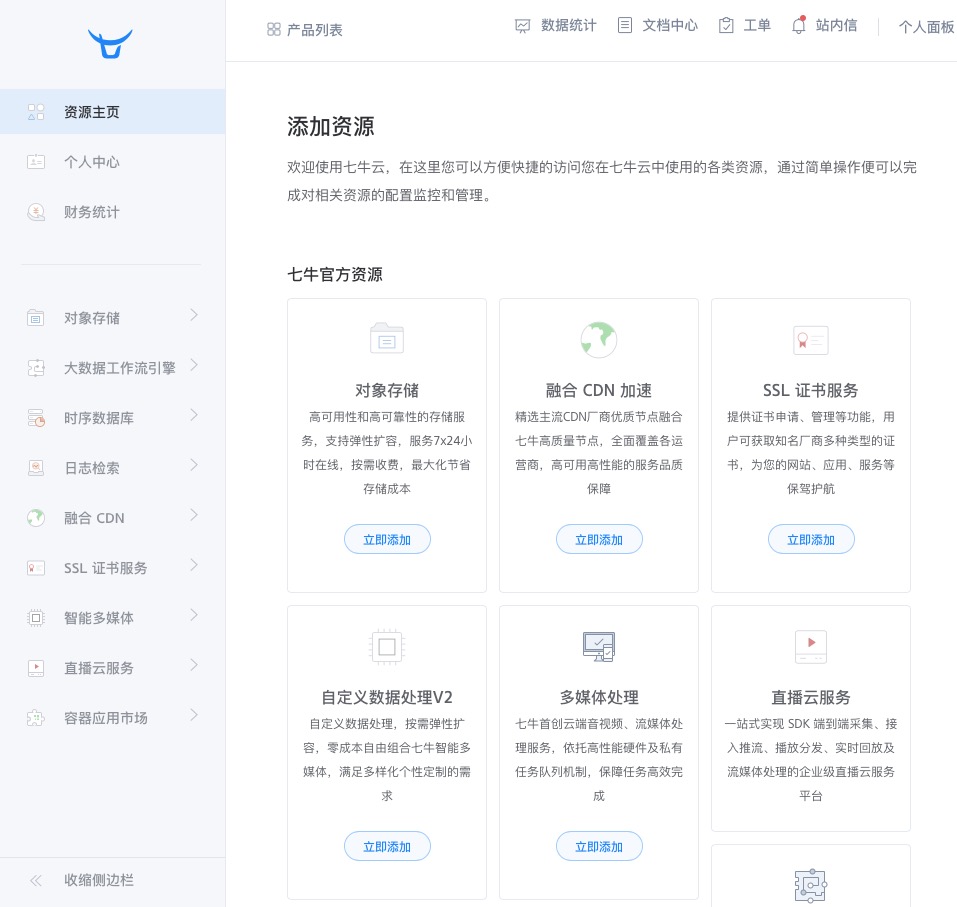Click 立即添加 under 多媒体处理 card
Image resolution: width=957 pixels, height=907 pixels.
pos(599,846)
